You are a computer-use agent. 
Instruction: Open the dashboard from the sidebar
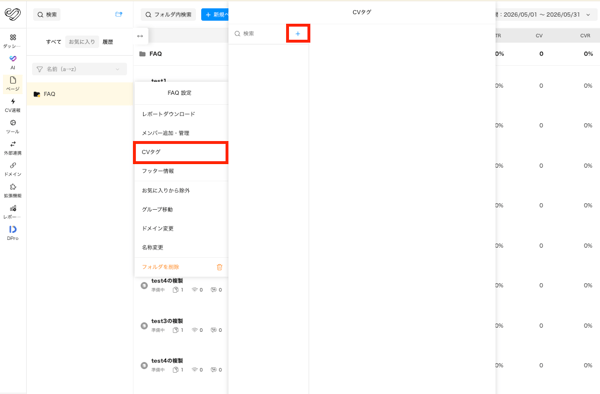(13, 41)
